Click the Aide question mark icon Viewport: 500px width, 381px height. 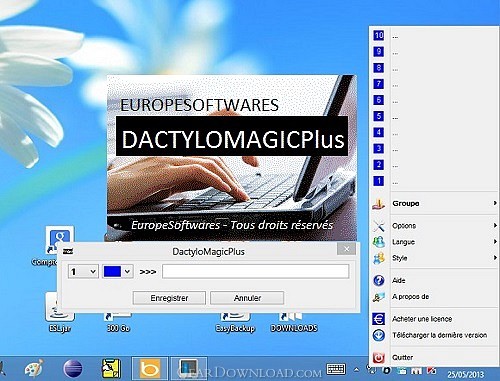379,281
